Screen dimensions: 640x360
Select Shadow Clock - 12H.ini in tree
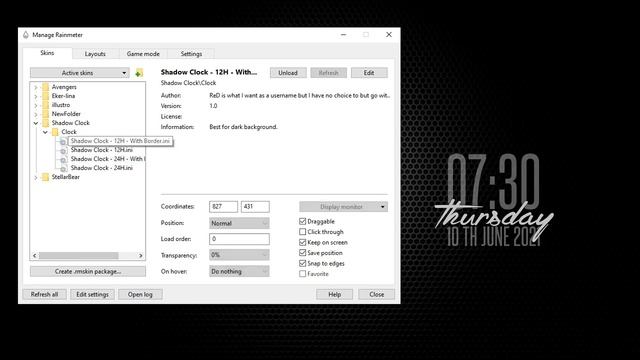point(102,150)
